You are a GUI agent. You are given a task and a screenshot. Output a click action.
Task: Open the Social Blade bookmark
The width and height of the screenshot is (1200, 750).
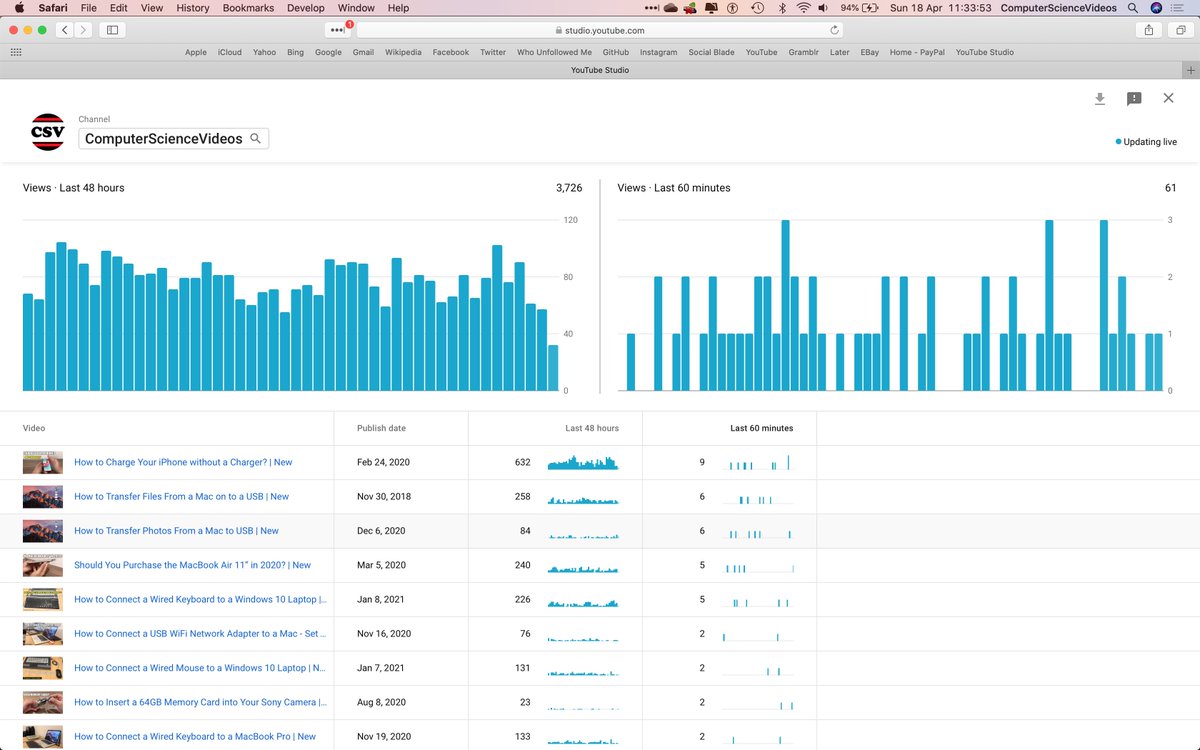[711, 52]
